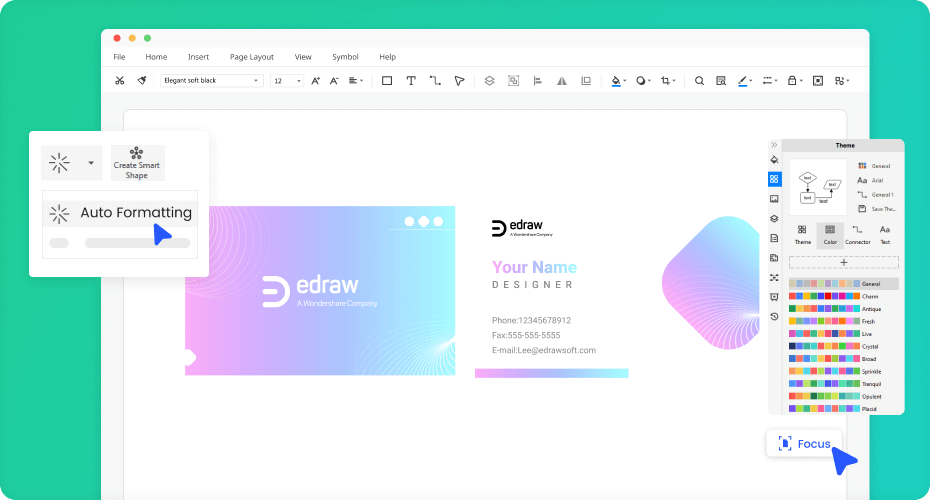Open the font size 12 dropdown
Image resolution: width=930 pixels, height=500 pixels.
pos(286,81)
